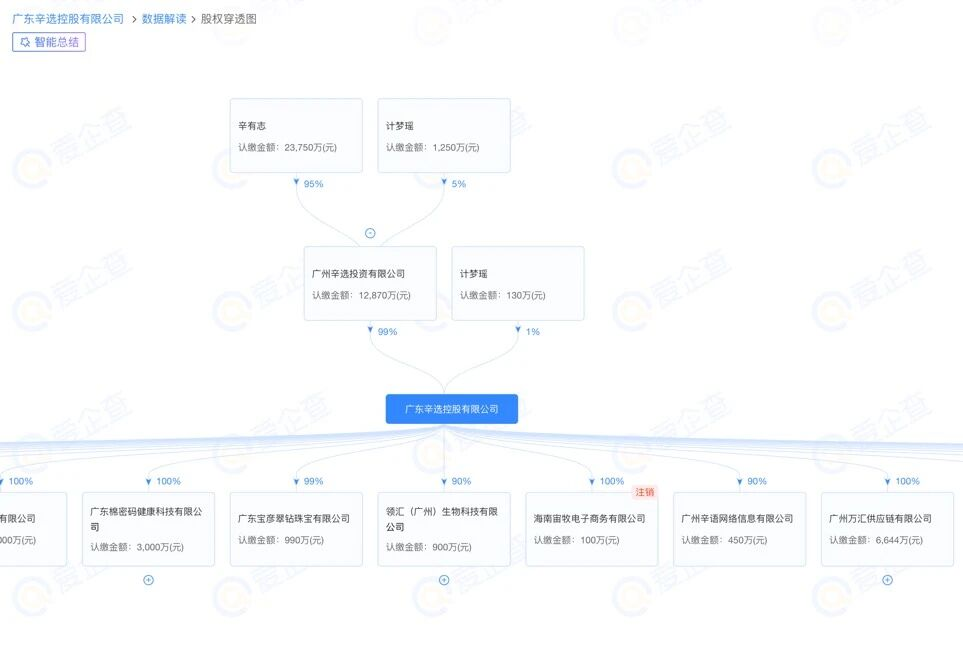The width and height of the screenshot is (963, 647).
Task: Expand subsidiaries under 广东棉密码健康科技有限公司
Action: click(148, 580)
